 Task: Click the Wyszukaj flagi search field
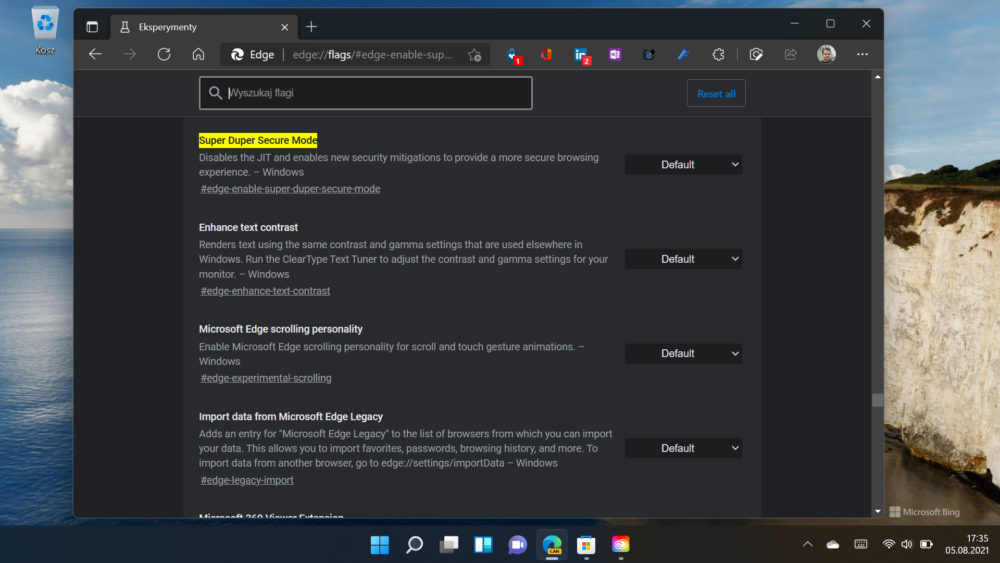[365, 93]
